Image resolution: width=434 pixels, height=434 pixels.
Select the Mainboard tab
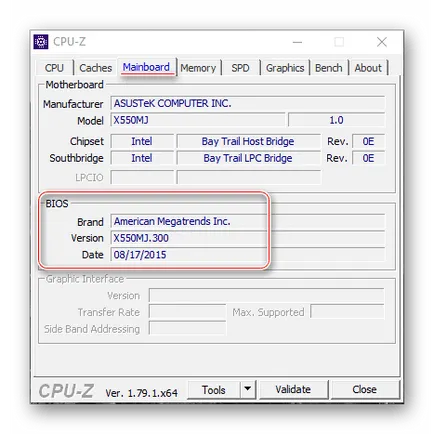(x=146, y=67)
